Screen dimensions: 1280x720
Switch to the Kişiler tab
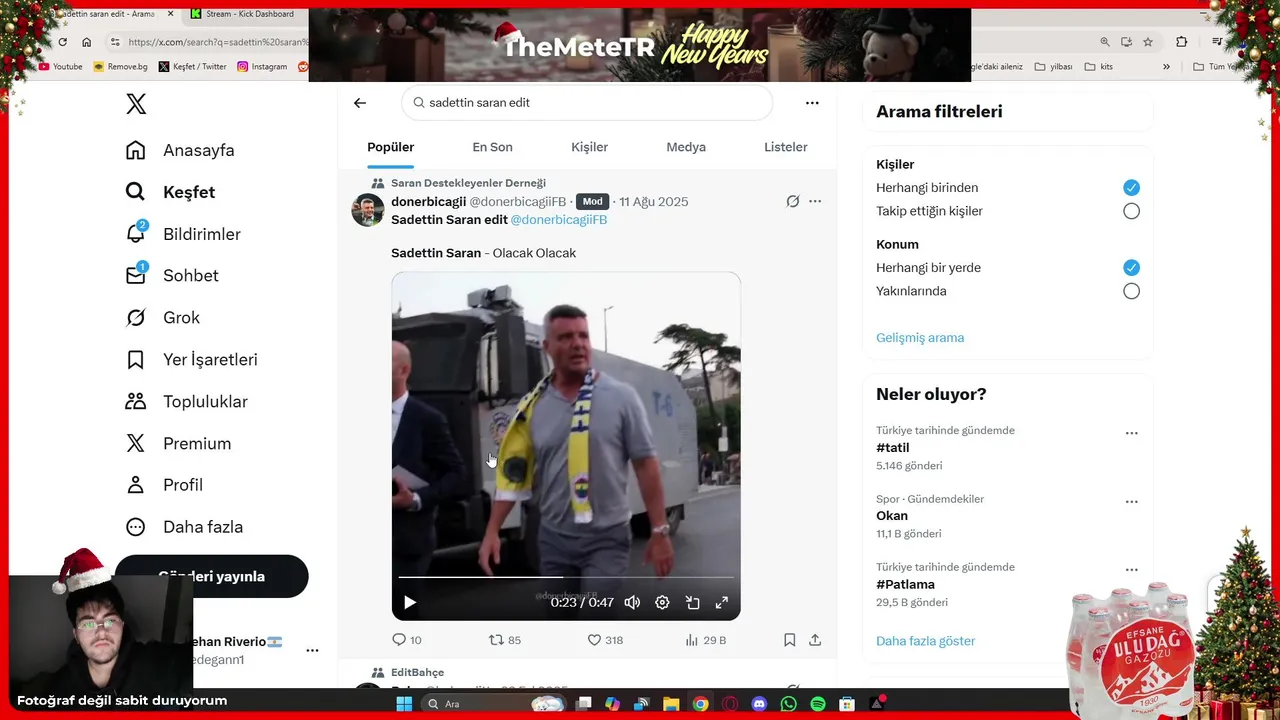tap(589, 147)
